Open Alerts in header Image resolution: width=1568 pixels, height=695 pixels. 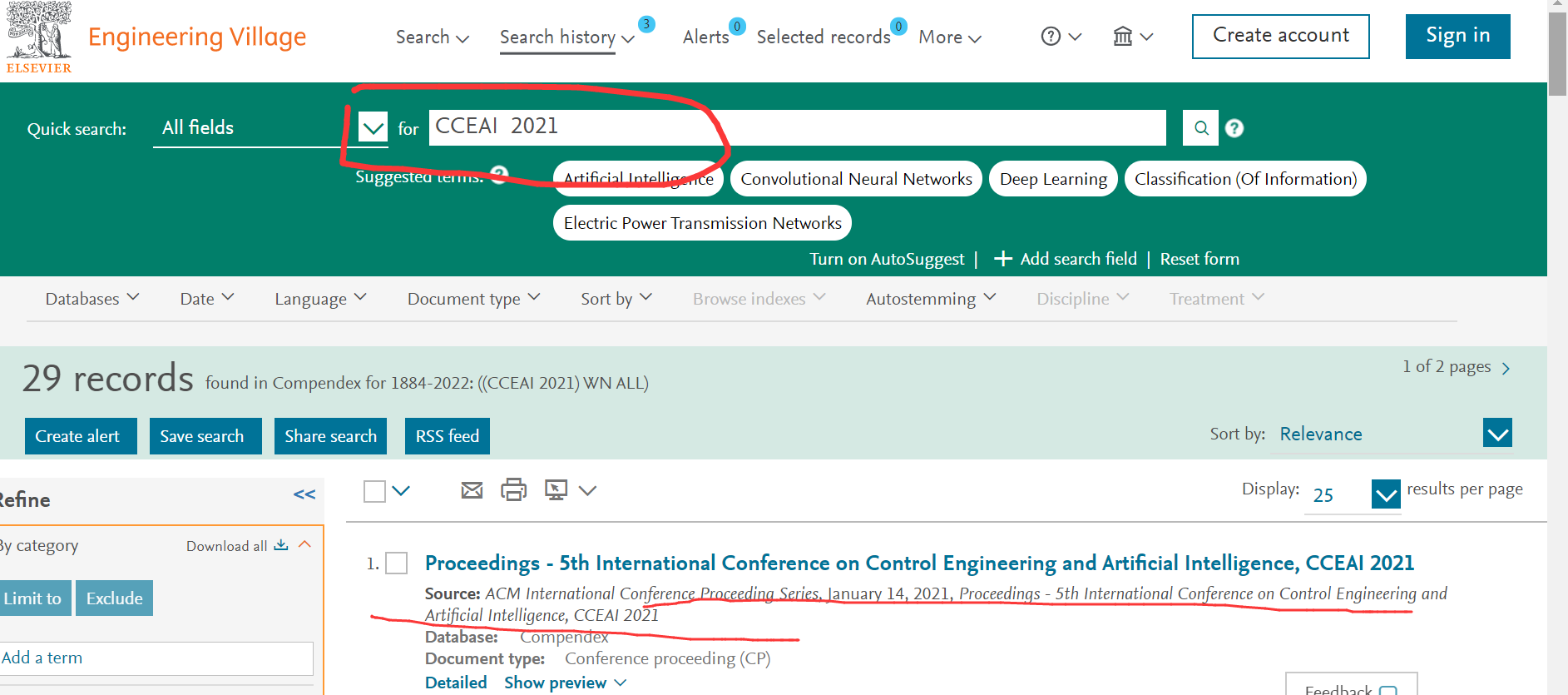(x=705, y=37)
